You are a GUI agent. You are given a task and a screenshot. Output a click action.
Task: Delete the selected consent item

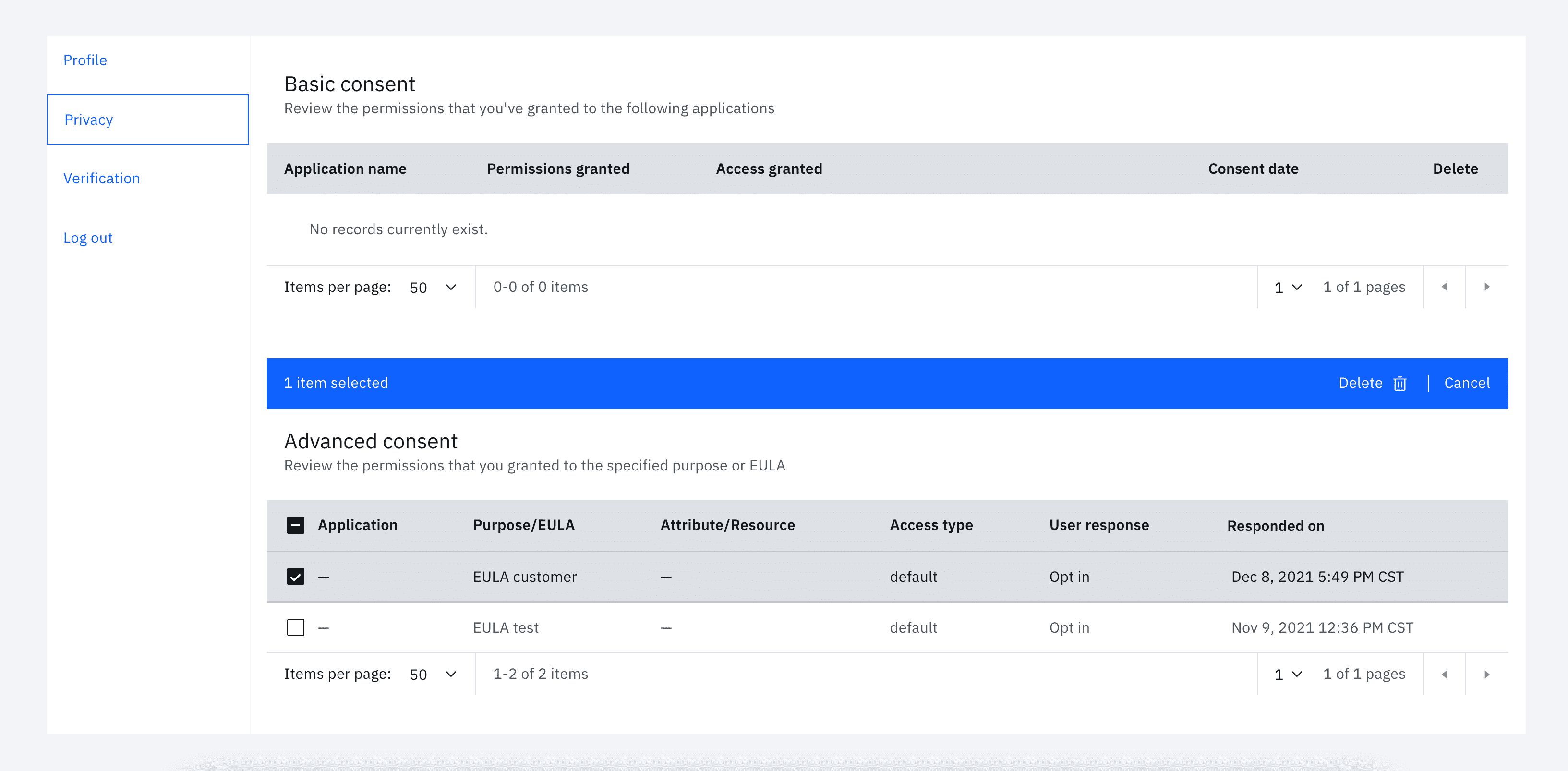coord(1372,383)
